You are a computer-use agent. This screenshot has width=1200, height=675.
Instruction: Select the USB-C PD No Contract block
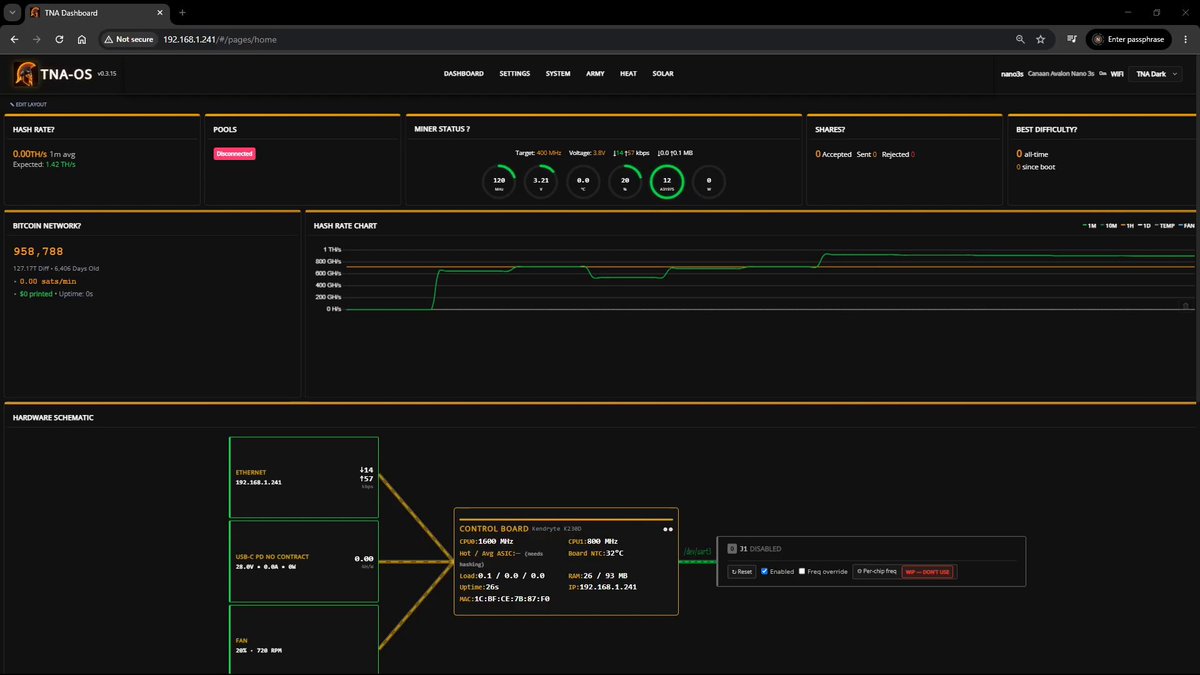tap(304, 561)
